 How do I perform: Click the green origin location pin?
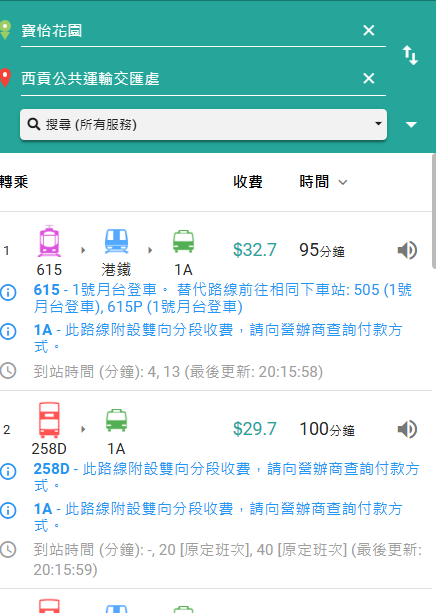point(5,30)
